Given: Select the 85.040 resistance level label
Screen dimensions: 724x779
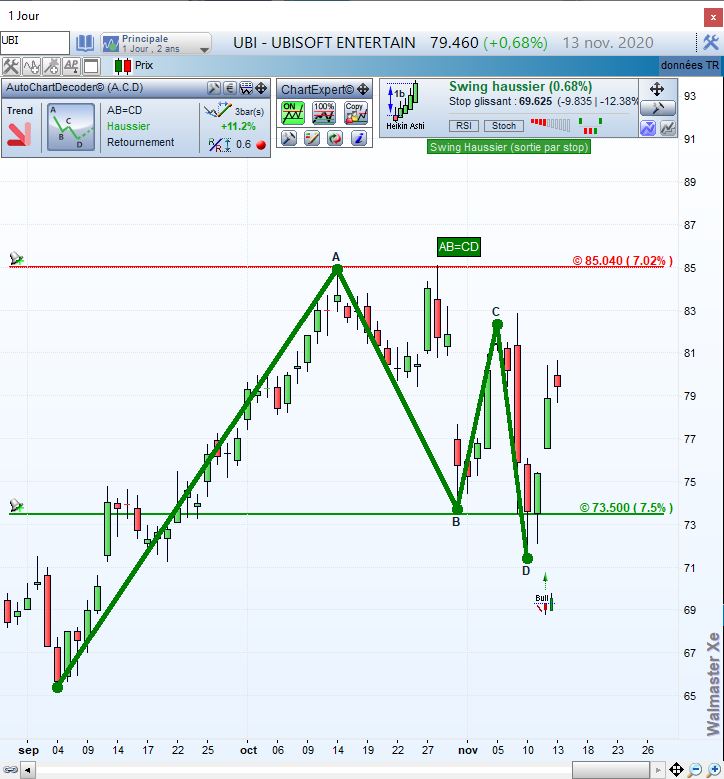Looking at the screenshot, I should (623, 260).
